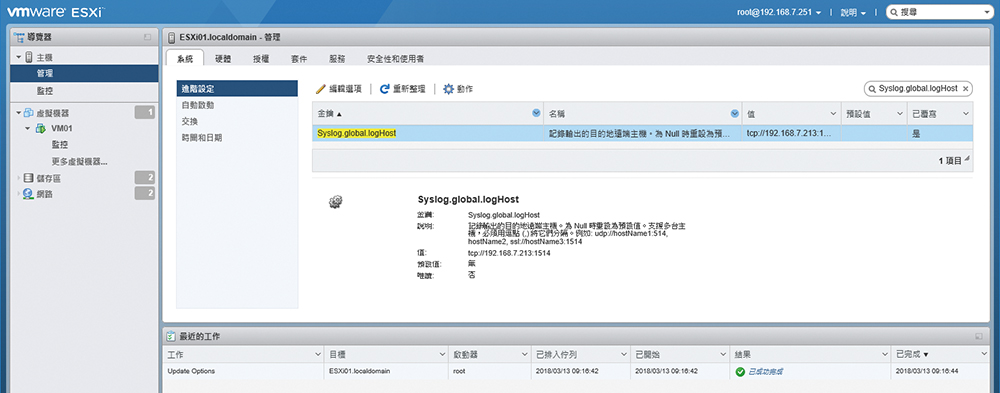Viewport: 1000px width, 393px height.
Task: Switch to the Hardware tab
Action: pyautogui.click(x=223, y=59)
